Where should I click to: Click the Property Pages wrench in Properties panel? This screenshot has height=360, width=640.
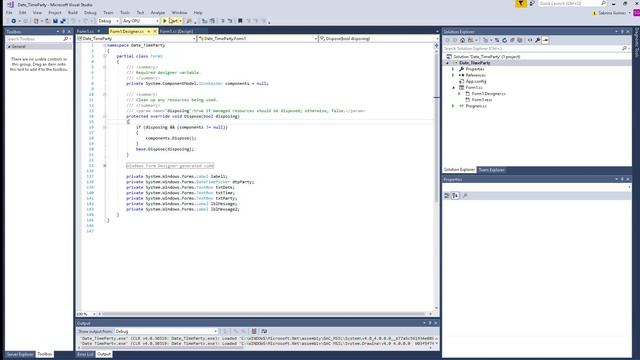(x=465, y=196)
